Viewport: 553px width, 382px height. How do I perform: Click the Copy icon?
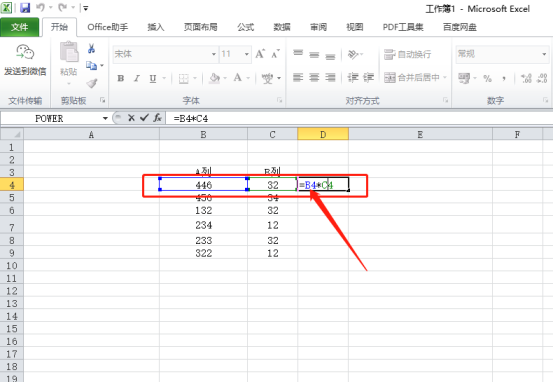91,66
